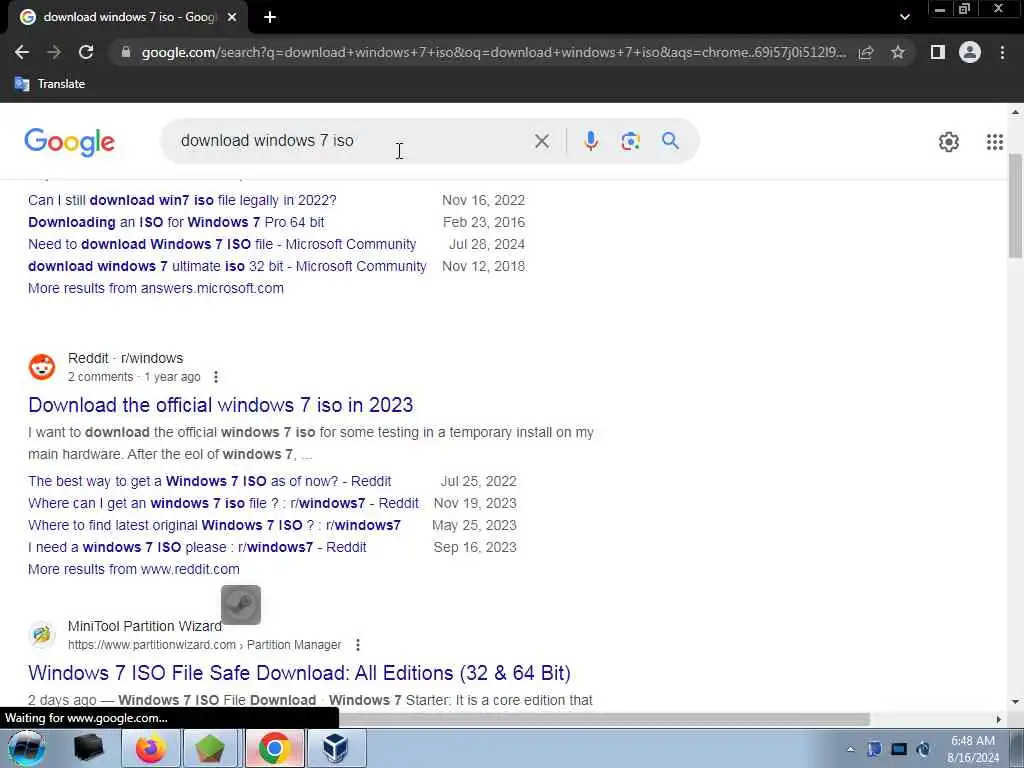Open 'download windows 7 ultimate iso 32 bit' link
Image resolution: width=1024 pixels, height=768 pixels.
click(227, 266)
